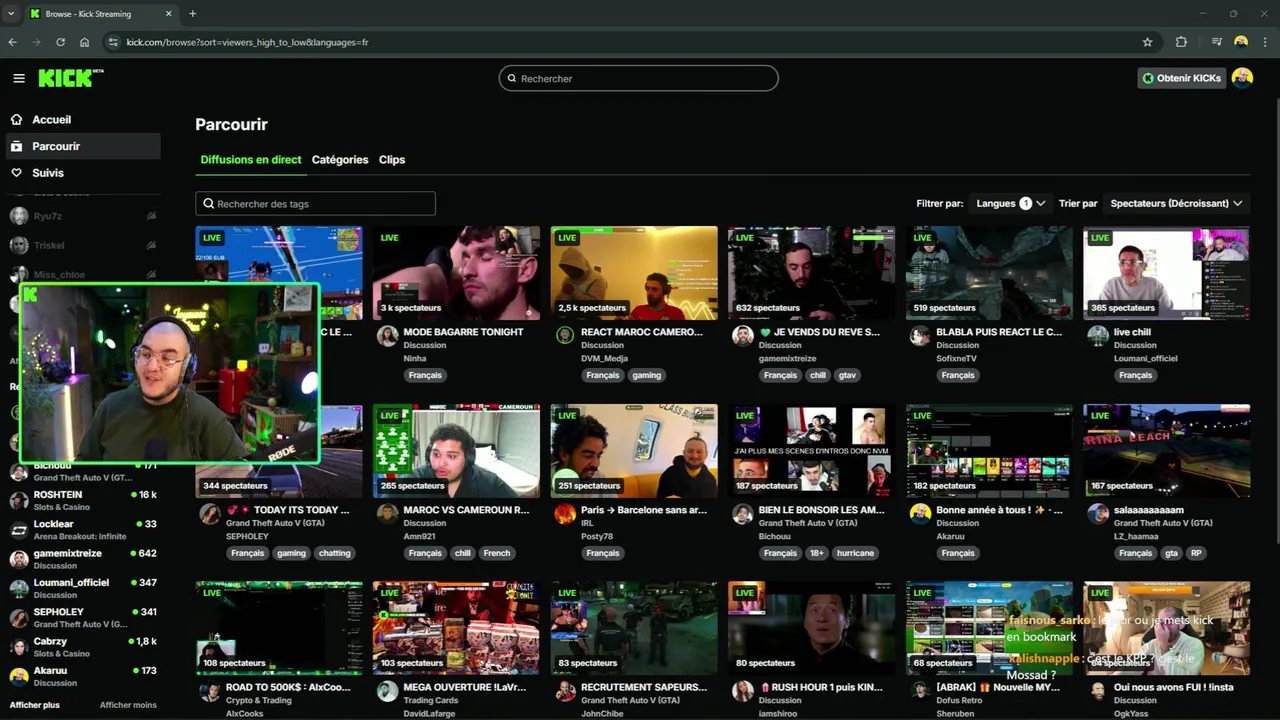
Task: Click Afficher moins in the sidebar
Action: pyautogui.click(x=128, y=705)
